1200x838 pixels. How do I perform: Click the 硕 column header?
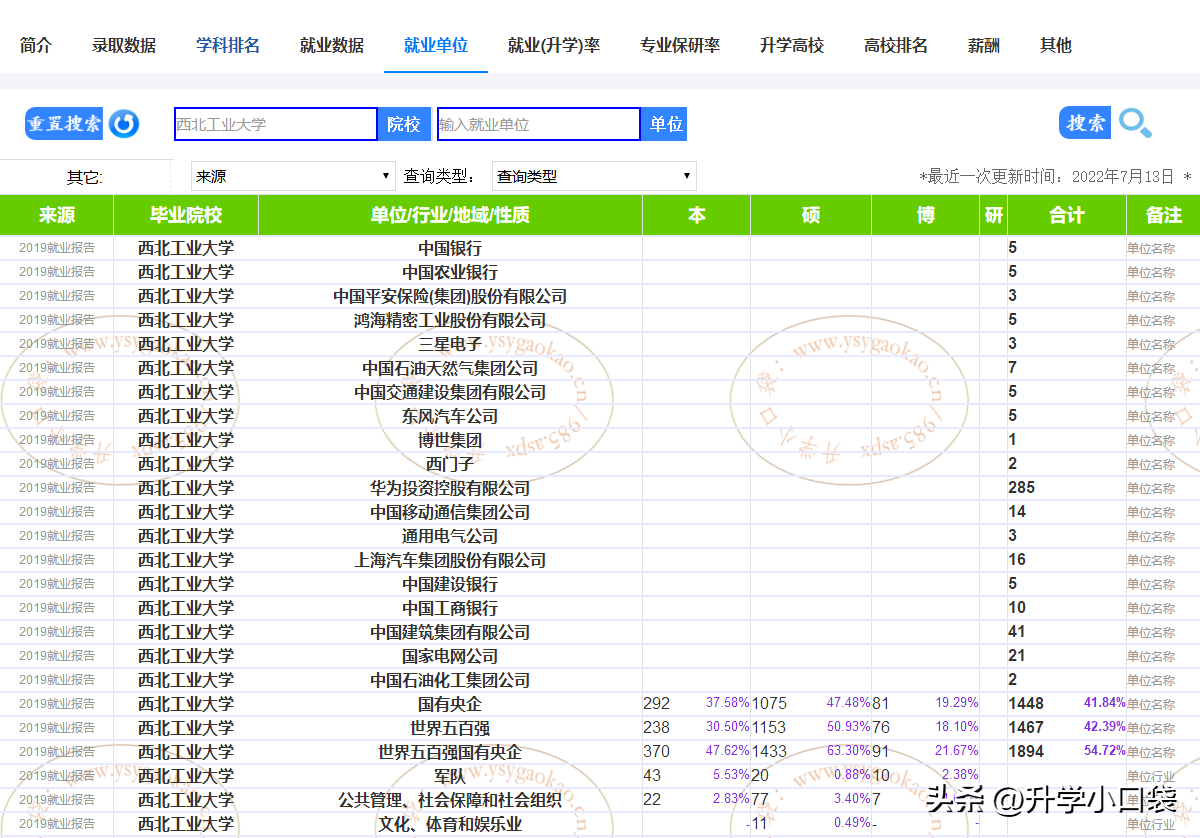click(811, 215)
